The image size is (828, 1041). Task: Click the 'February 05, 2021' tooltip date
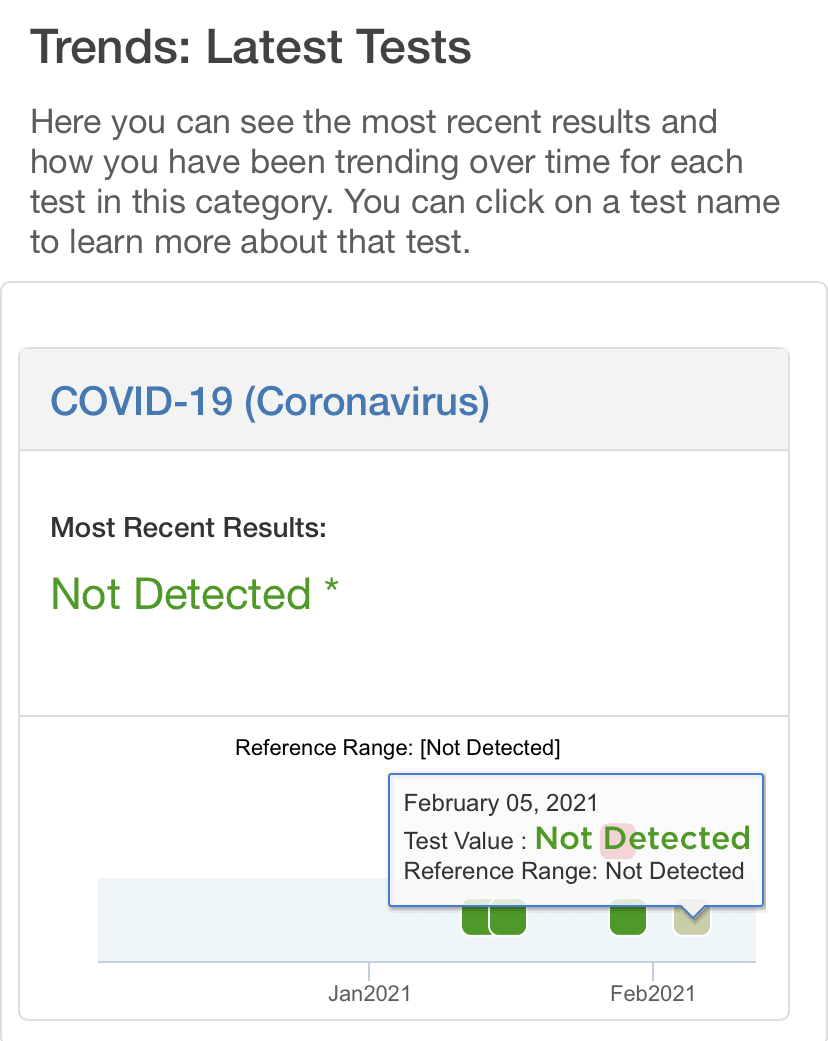coord(500,803)
